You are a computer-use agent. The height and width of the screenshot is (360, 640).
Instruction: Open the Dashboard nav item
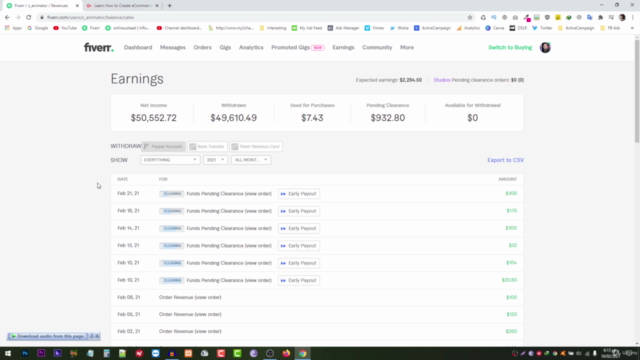pyautogui.click(x=138, y=47)
